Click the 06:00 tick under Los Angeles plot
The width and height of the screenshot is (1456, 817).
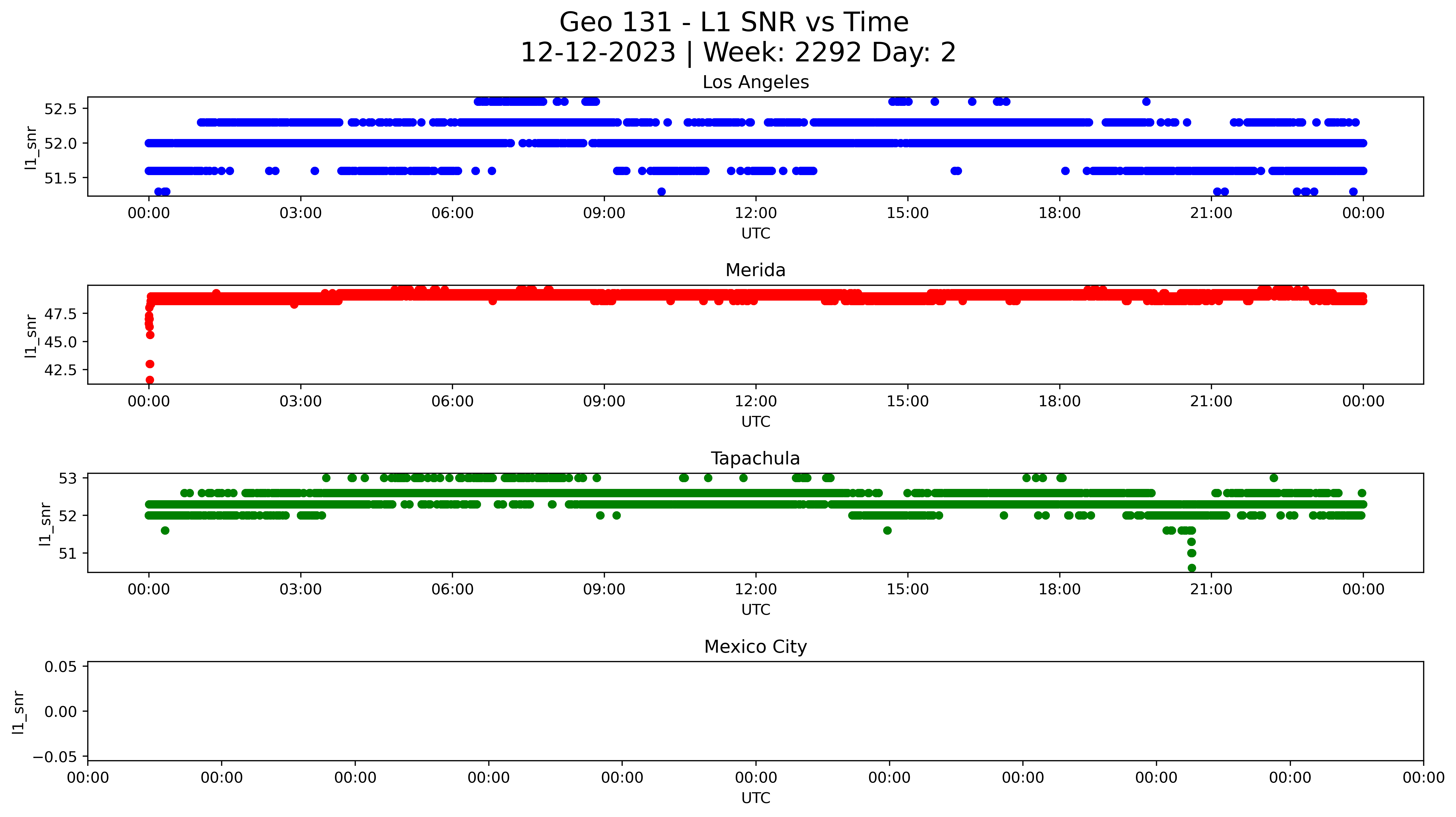[x=452, y=213]
